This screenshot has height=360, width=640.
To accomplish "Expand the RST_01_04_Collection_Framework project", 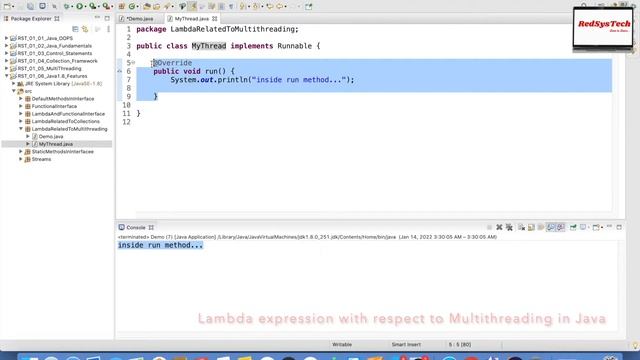I will tap(7, 61).
